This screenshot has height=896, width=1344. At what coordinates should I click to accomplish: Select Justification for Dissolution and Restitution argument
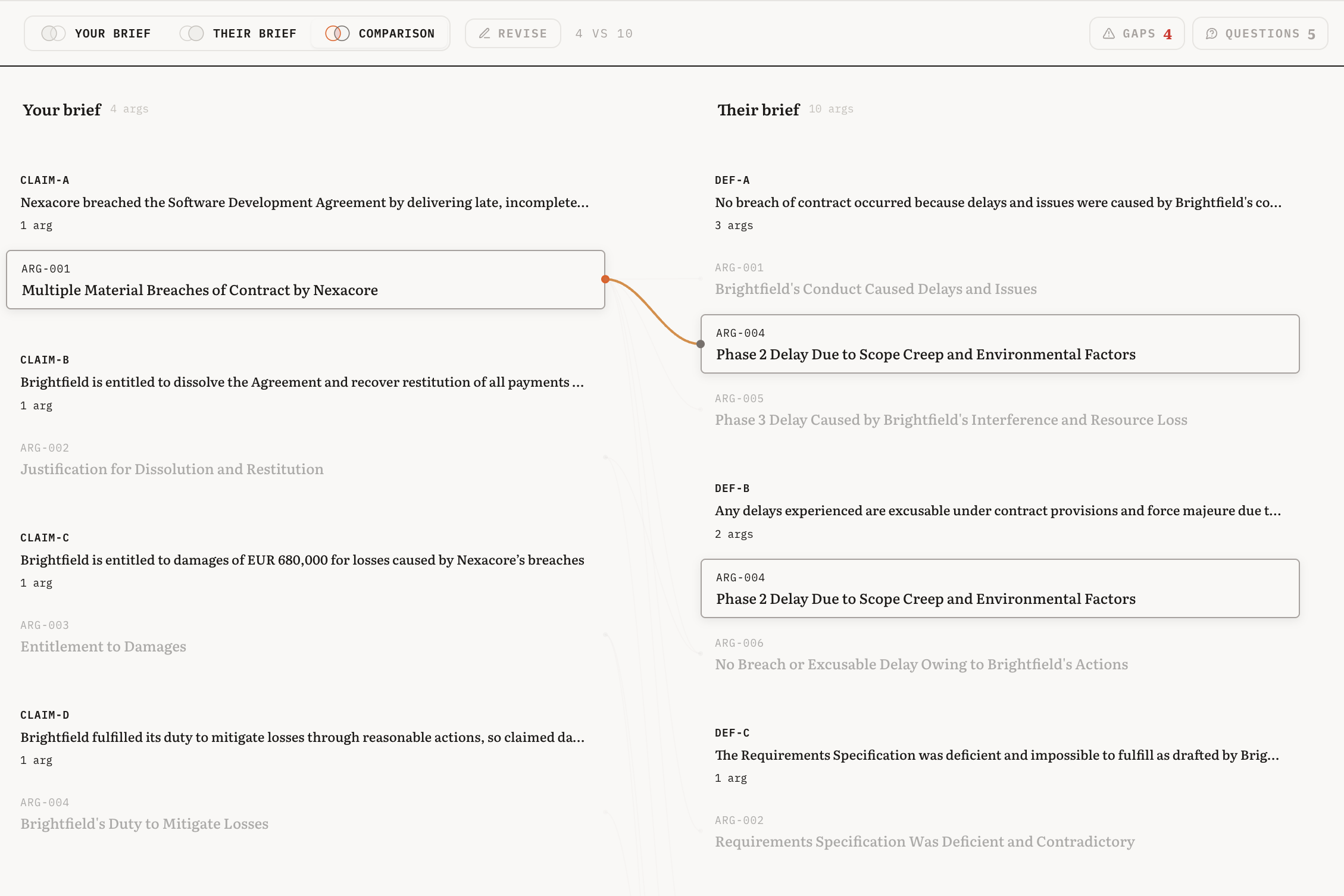(172, 469)
